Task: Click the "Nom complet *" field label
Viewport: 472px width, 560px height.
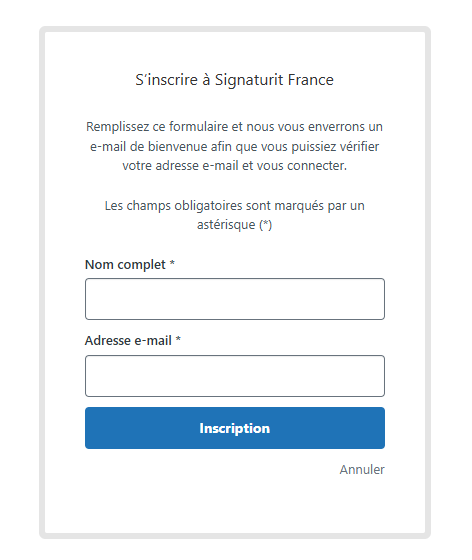Action: tap(130, 265)
